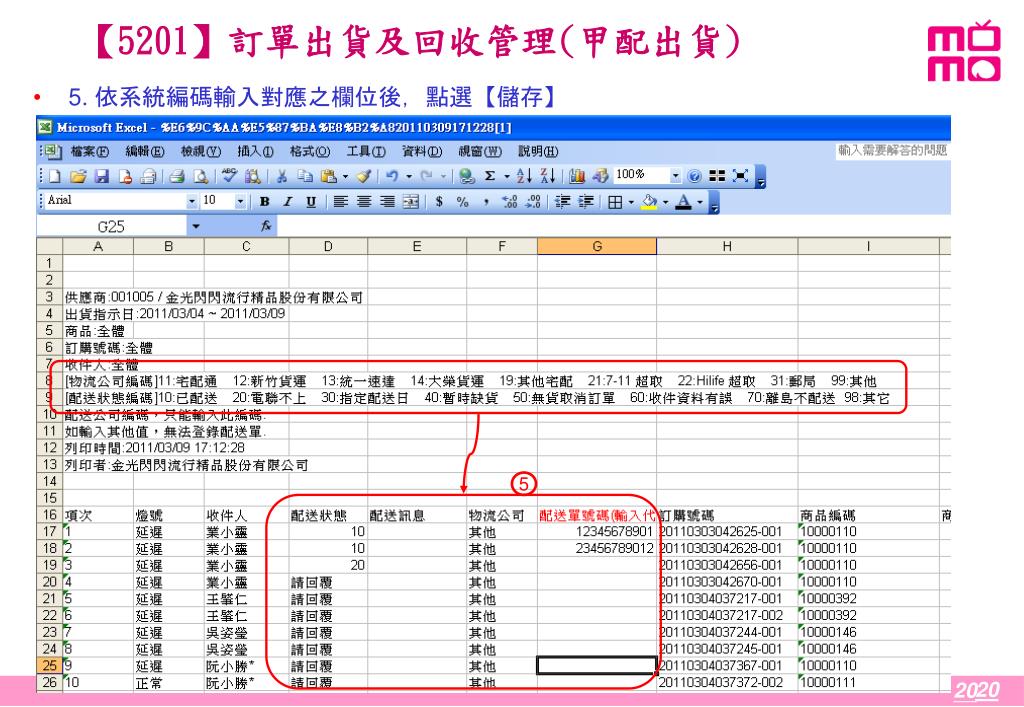Open the 編輯(E) menu
Image resolution: width=1024 pixels, height=707 pixels.
pos(145,151)
